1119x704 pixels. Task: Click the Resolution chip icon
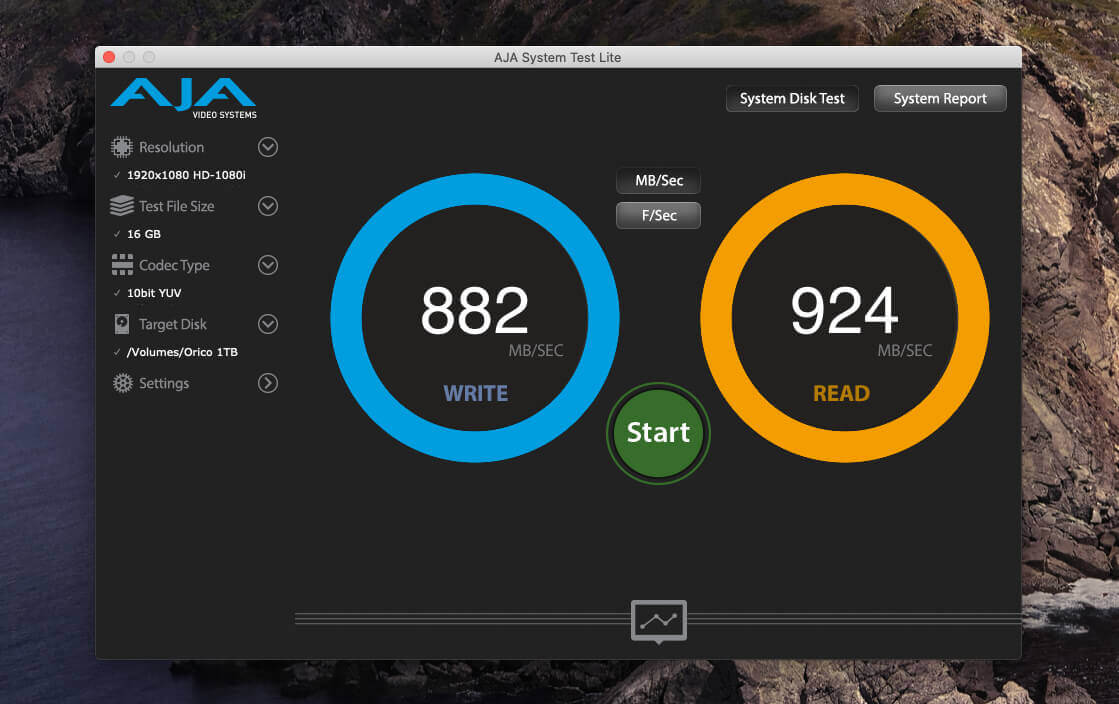click(x=121, y=147)
